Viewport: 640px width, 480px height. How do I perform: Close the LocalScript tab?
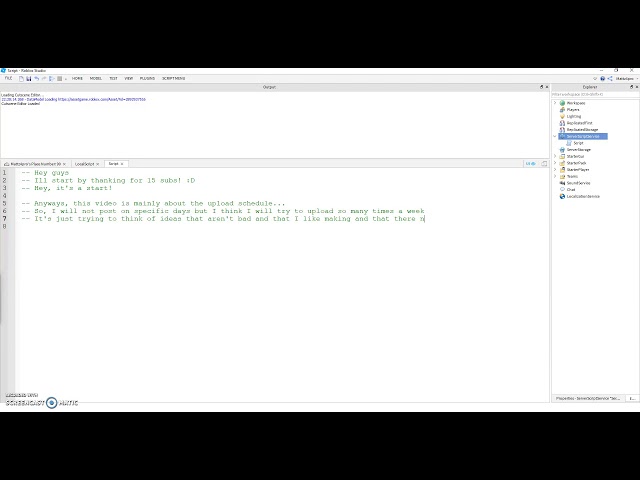pos(98,164)
